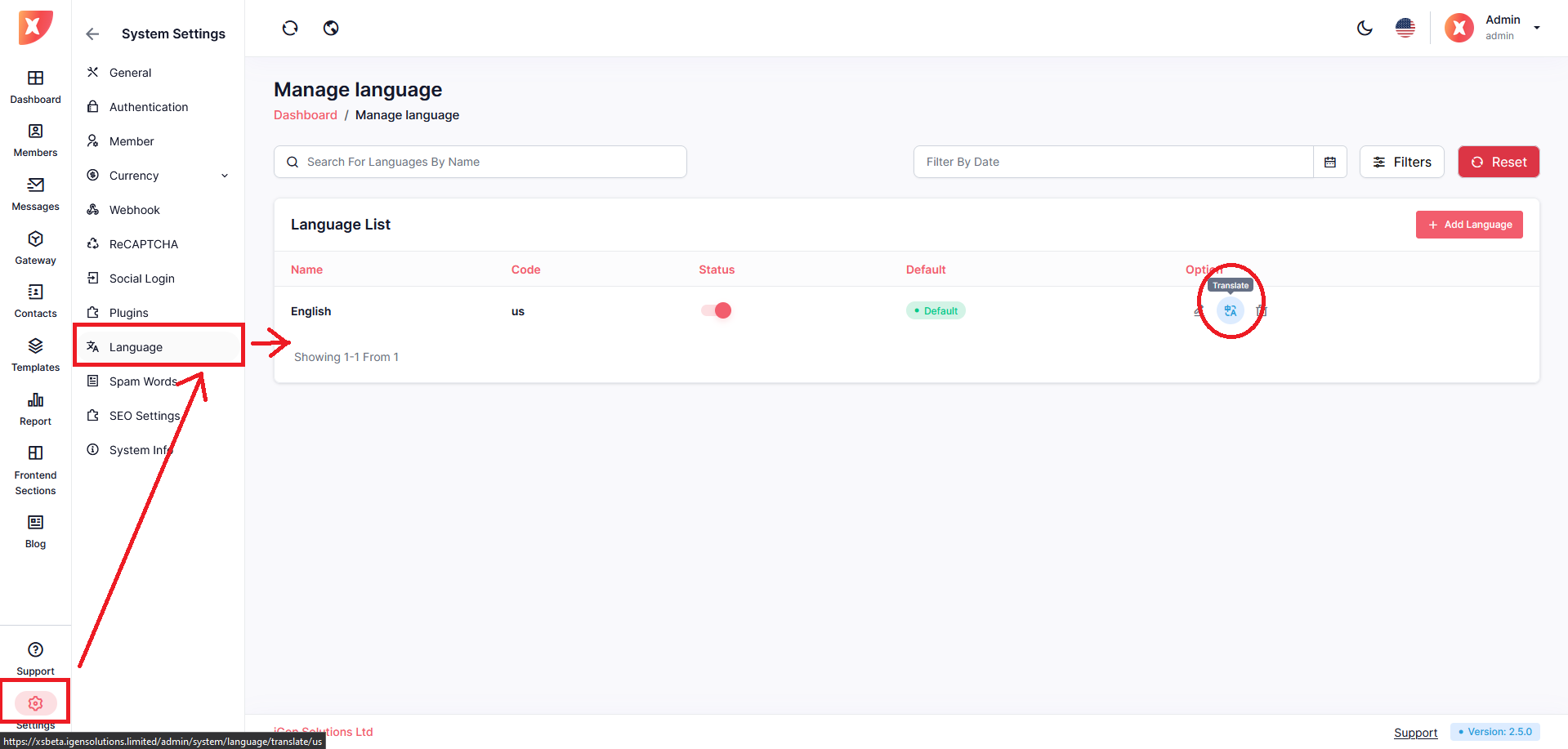The height and width of the screenshot is (749, 1568).
Task: Expand the Currency submenu
Action: [225, 176]
